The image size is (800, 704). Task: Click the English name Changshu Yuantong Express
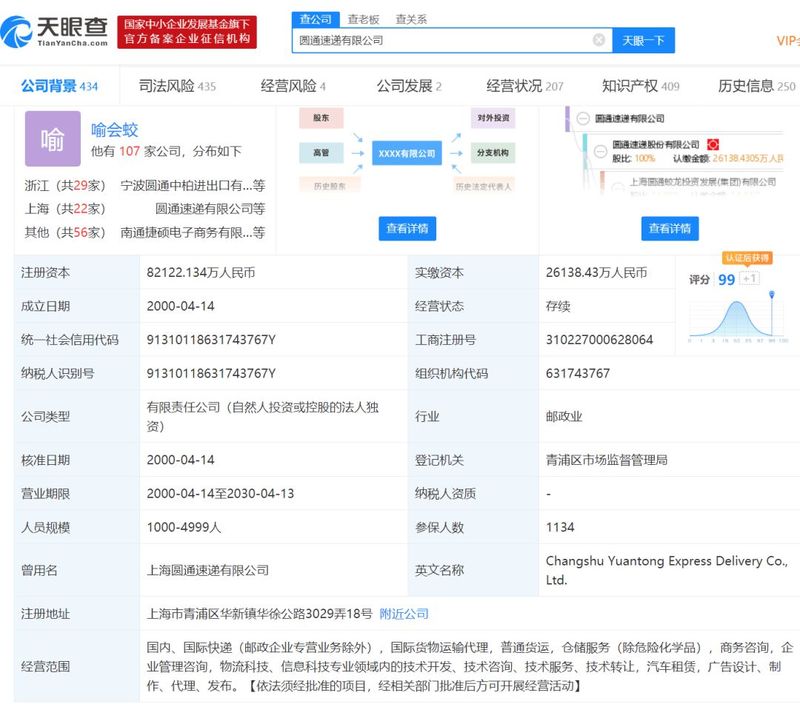667,570
